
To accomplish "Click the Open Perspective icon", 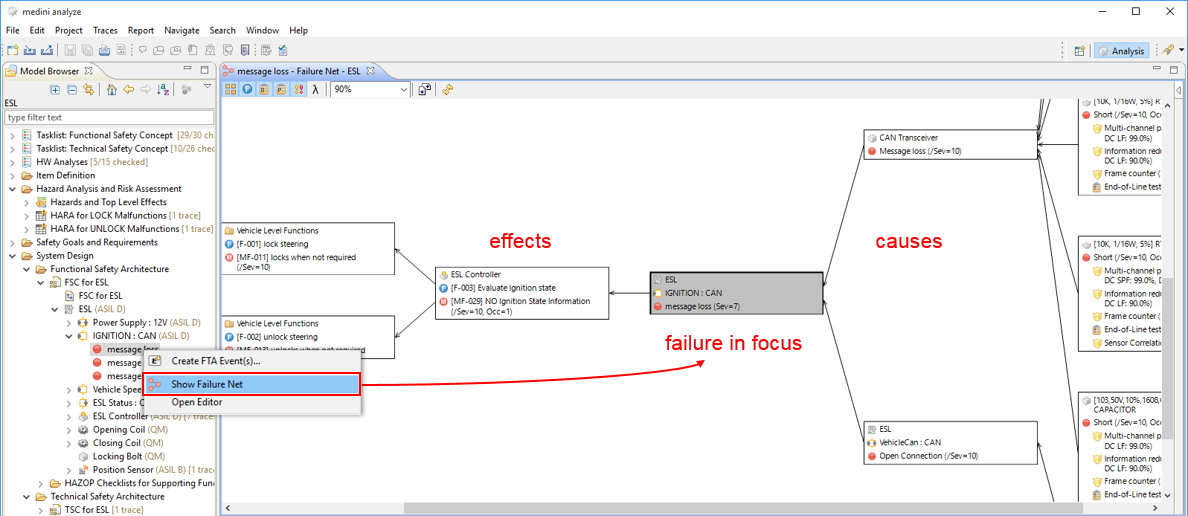I will pos(1080,51).
